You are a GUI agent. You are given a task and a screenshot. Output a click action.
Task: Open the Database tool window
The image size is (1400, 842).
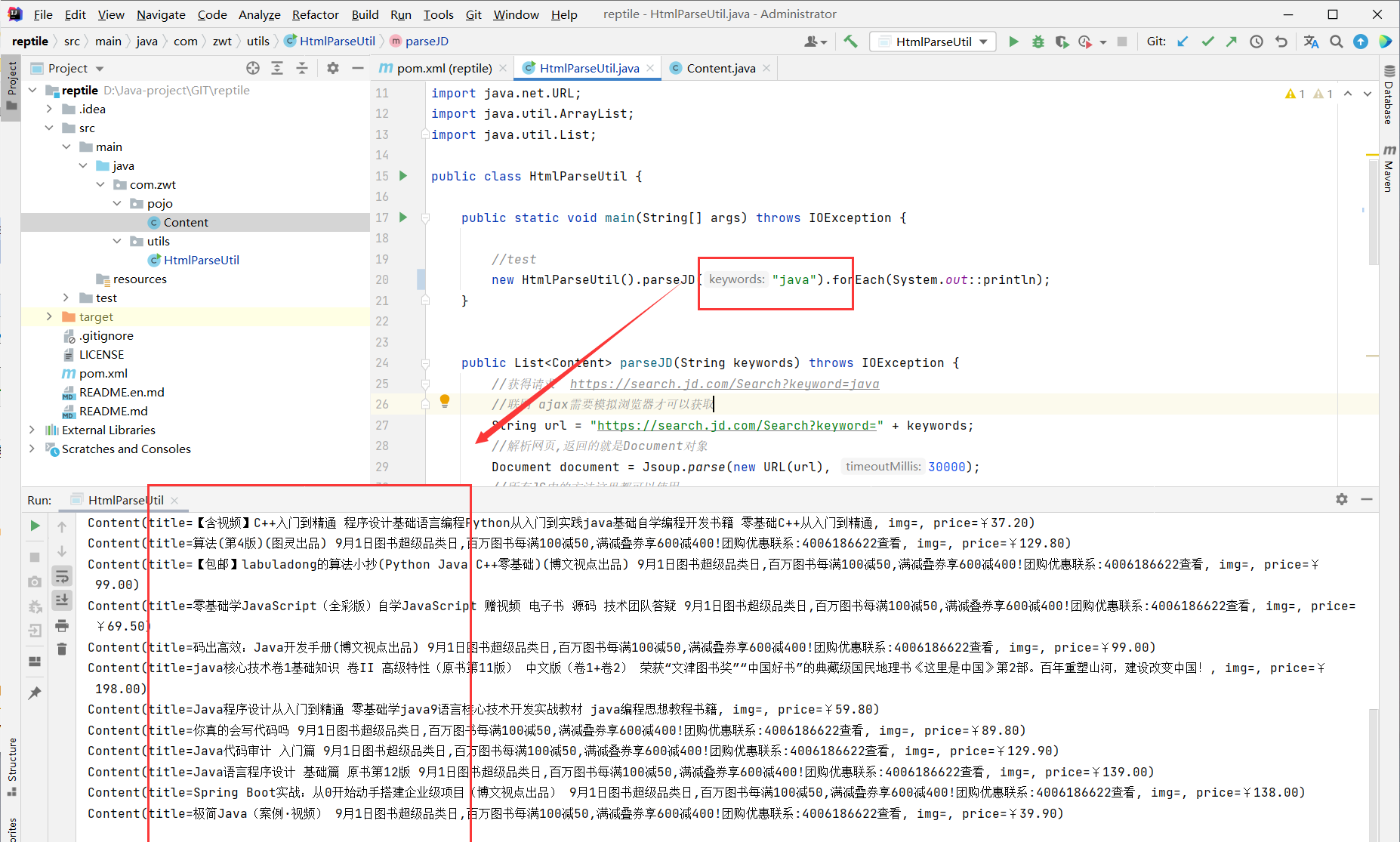(x=1389, y=94)
